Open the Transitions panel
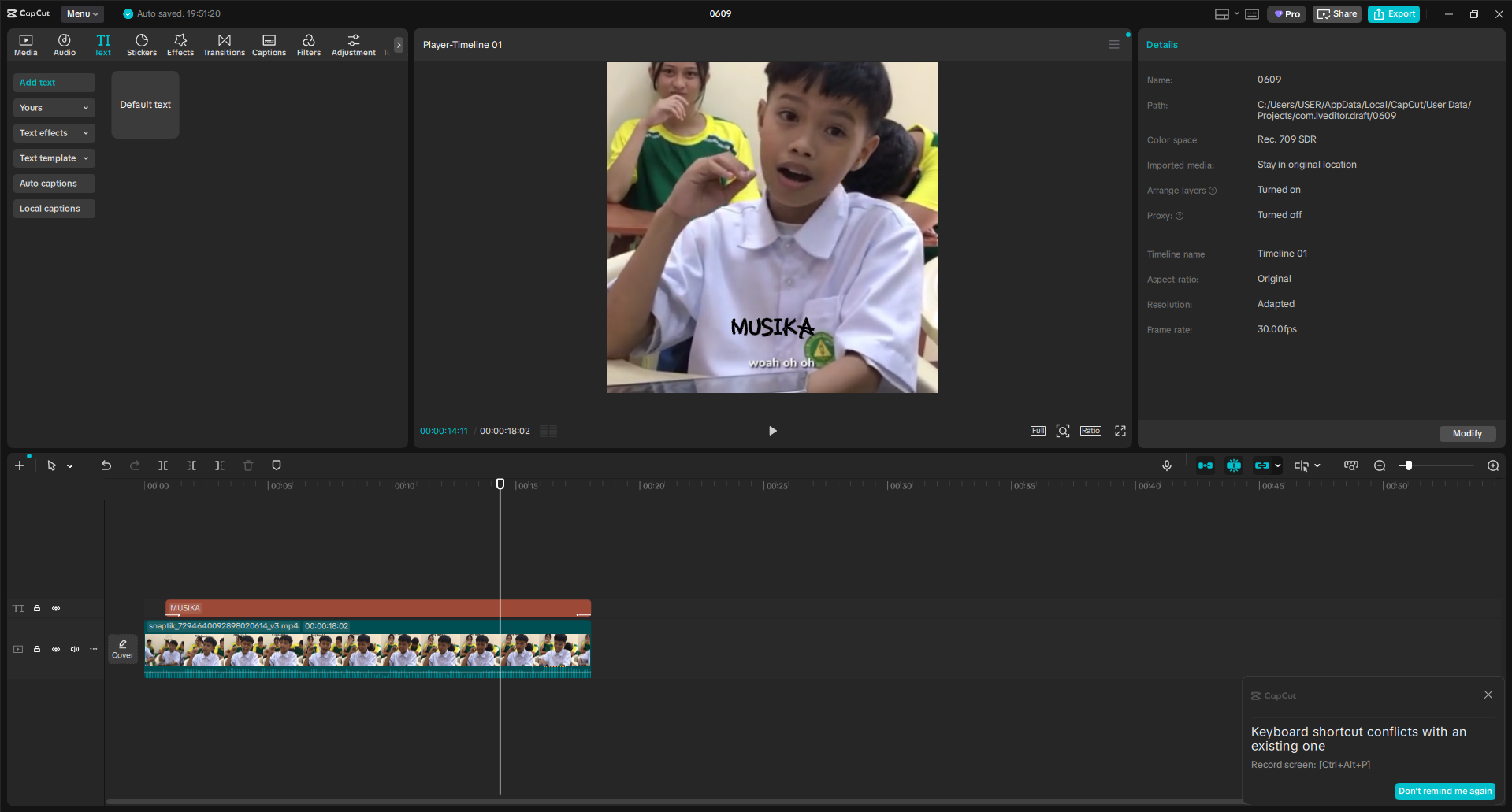This screenshot has width=1512, height=812. pos(224,45)
